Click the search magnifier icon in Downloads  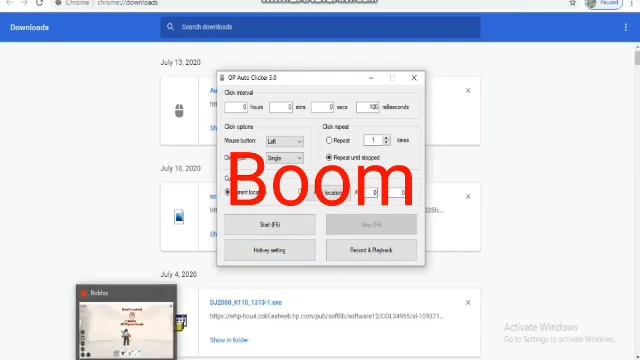click(170, 27)
